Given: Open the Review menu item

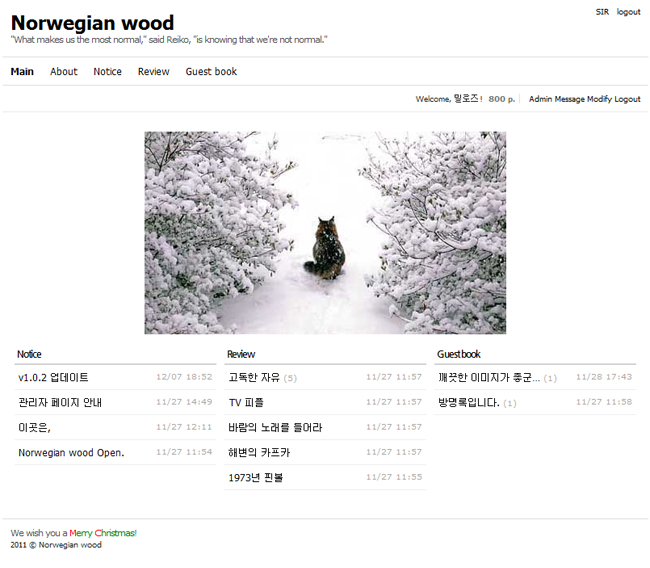Looking at the screenshot, I should 154,72.
